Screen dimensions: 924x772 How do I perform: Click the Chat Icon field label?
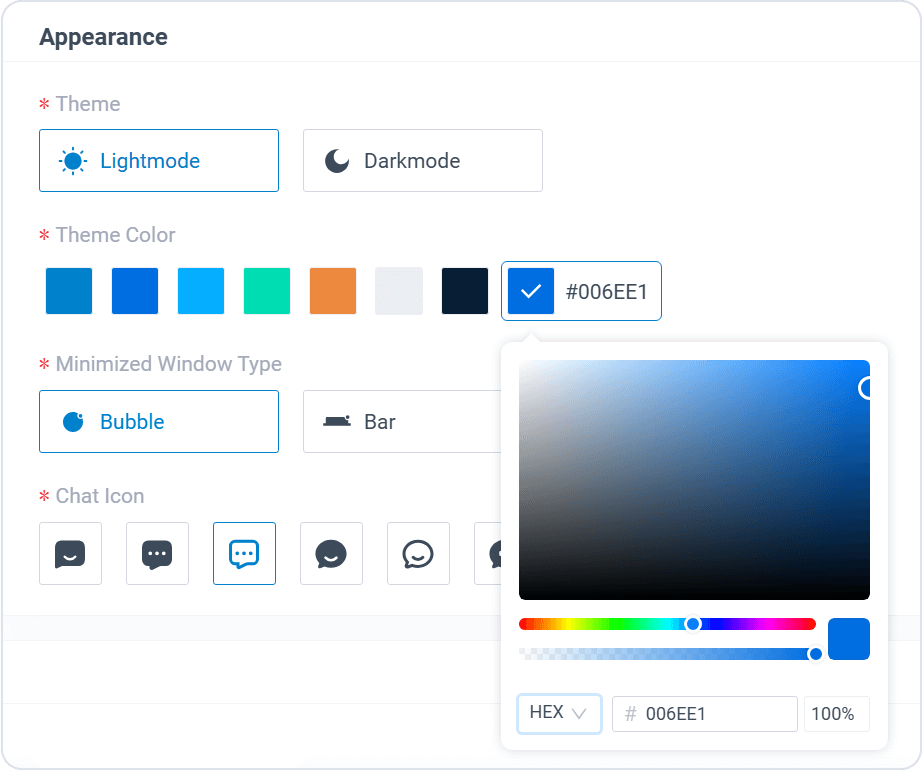pyautogui.click(x=100, y=496)
